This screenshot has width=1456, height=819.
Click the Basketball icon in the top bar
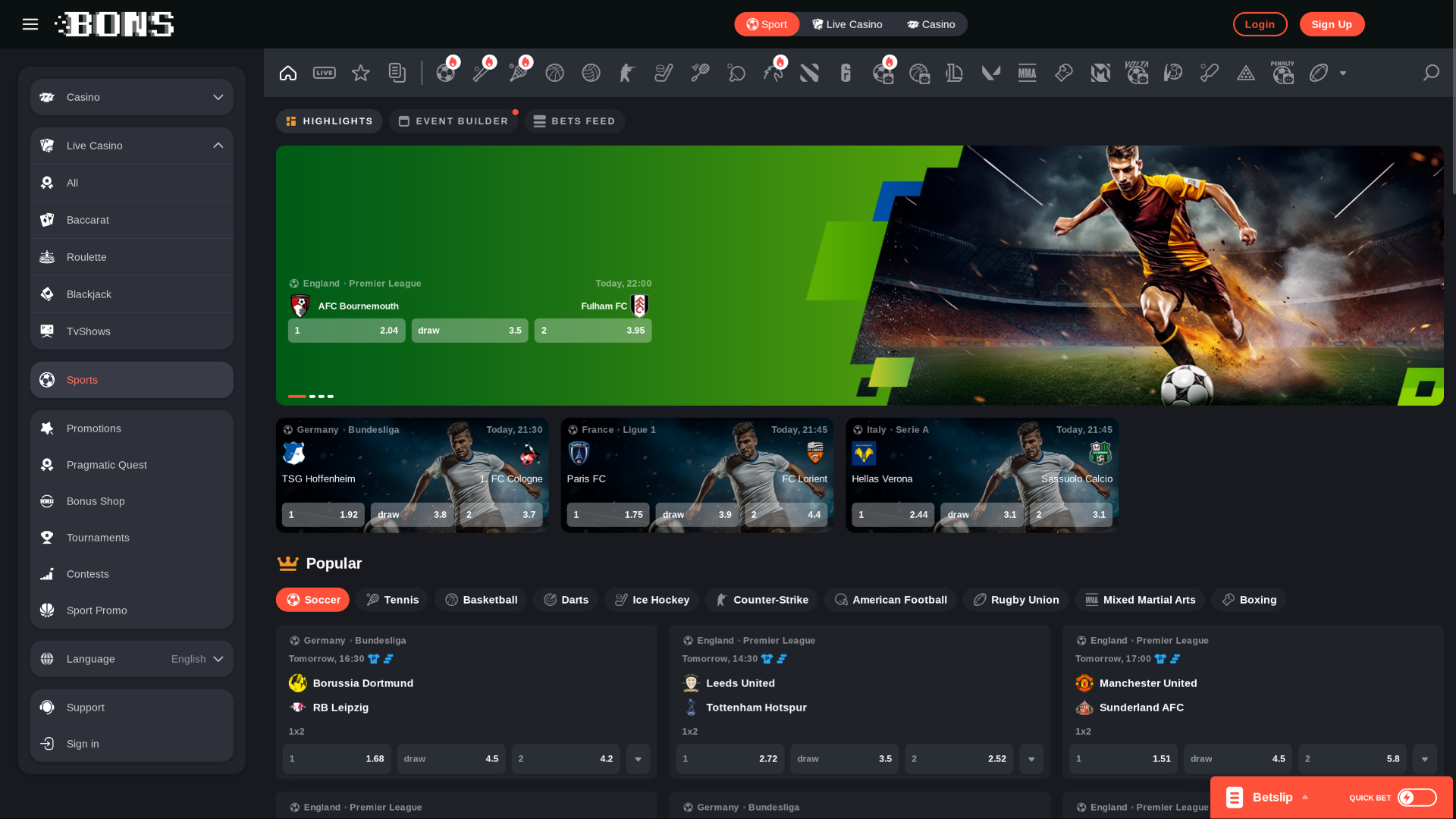[554, 73]
